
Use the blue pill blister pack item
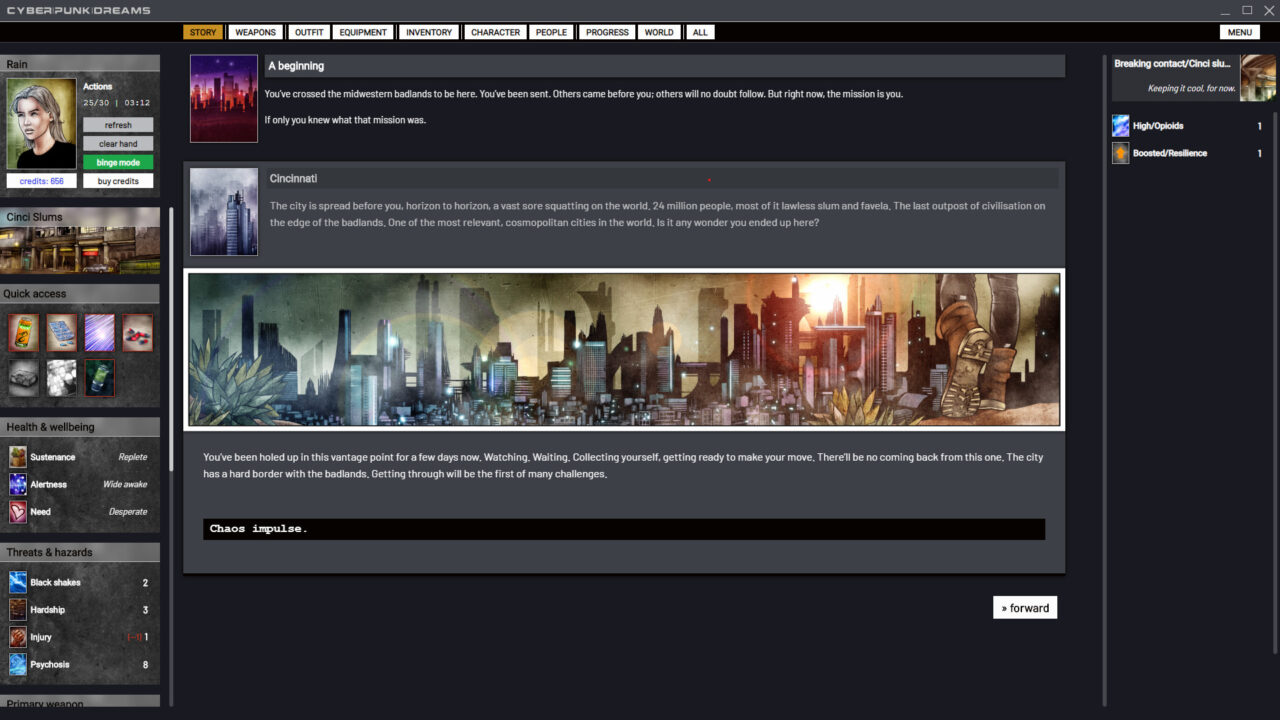(x=61, y=332)
